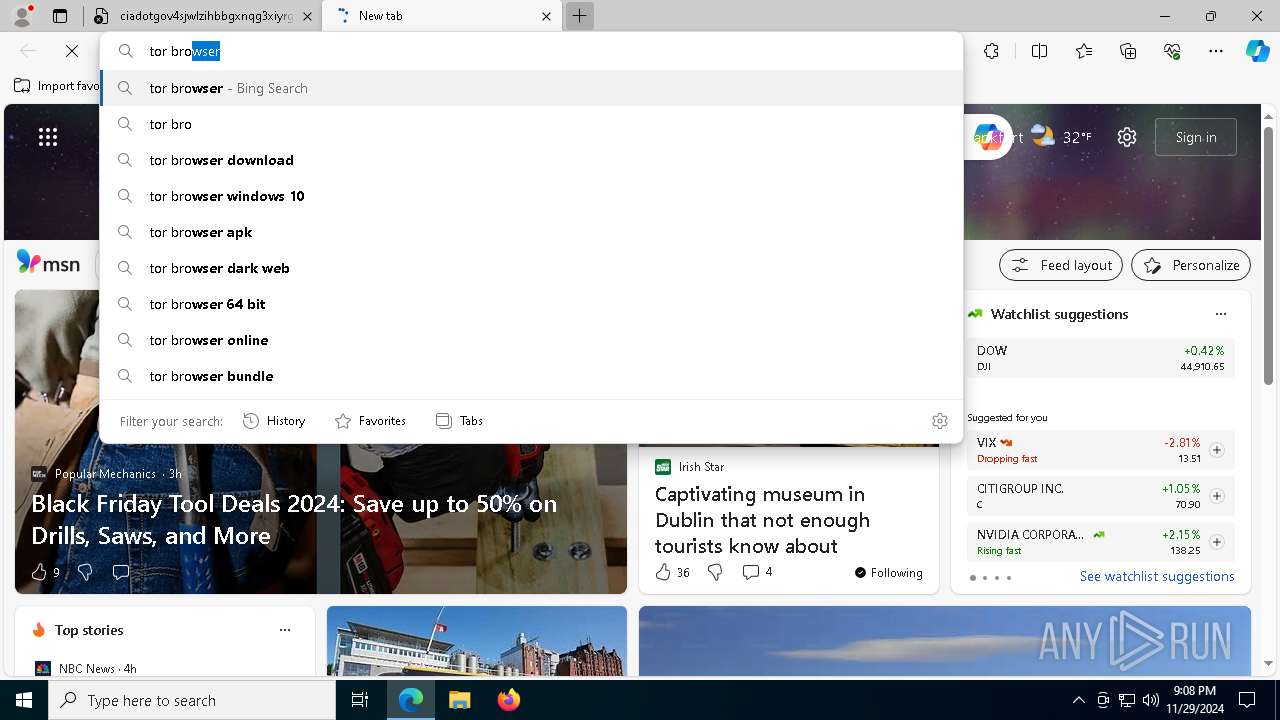The height and width of the screenshot is (720, 1280).
Task: Add VIX to watchlist
Action: 1216,450
